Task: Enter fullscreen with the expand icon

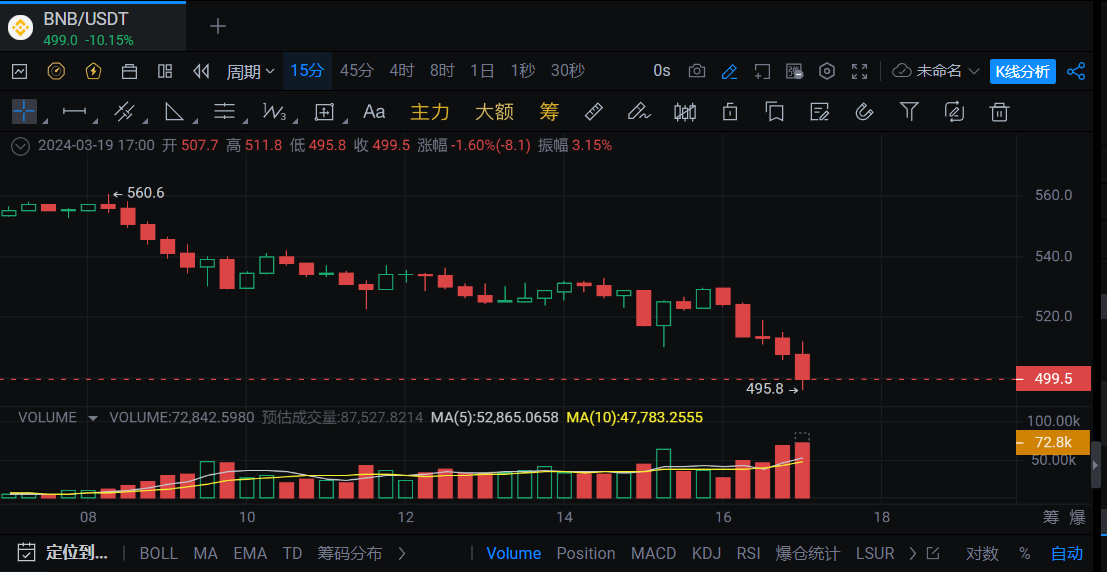Action: (859, 71)
